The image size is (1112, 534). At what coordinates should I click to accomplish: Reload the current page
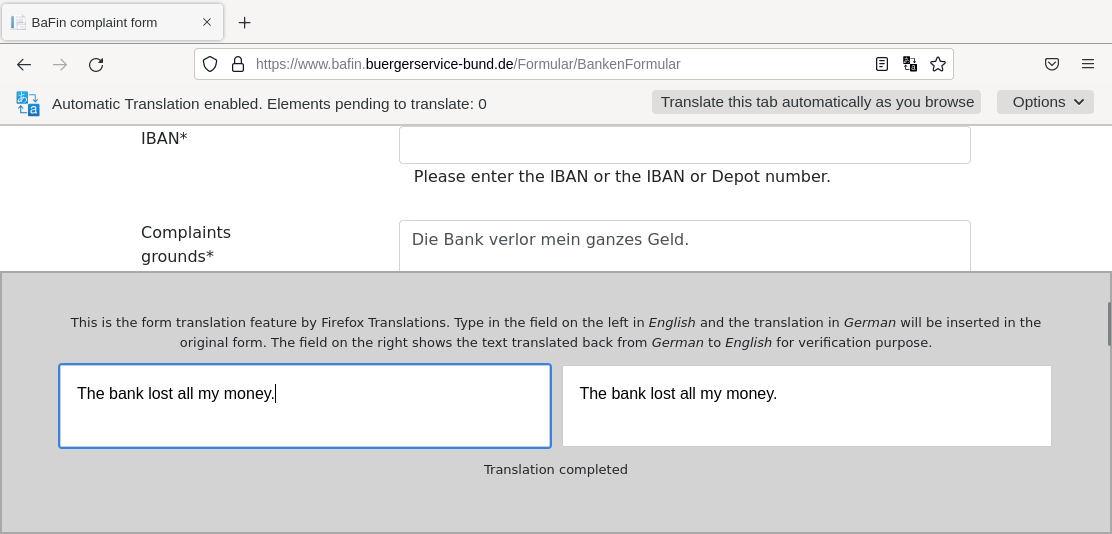(x=96, y=65)
